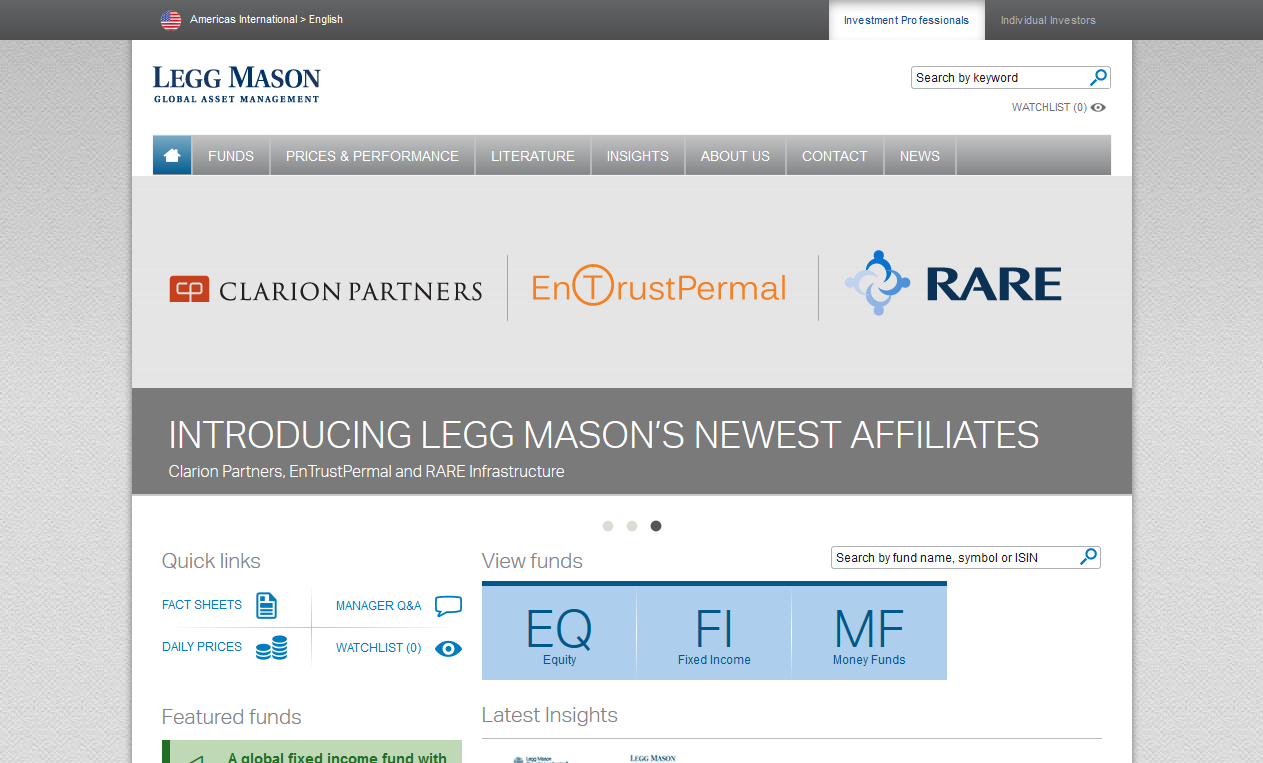Open the Funds menu
The height and width of the screenshot is (763, 1263).
[231, 155]
